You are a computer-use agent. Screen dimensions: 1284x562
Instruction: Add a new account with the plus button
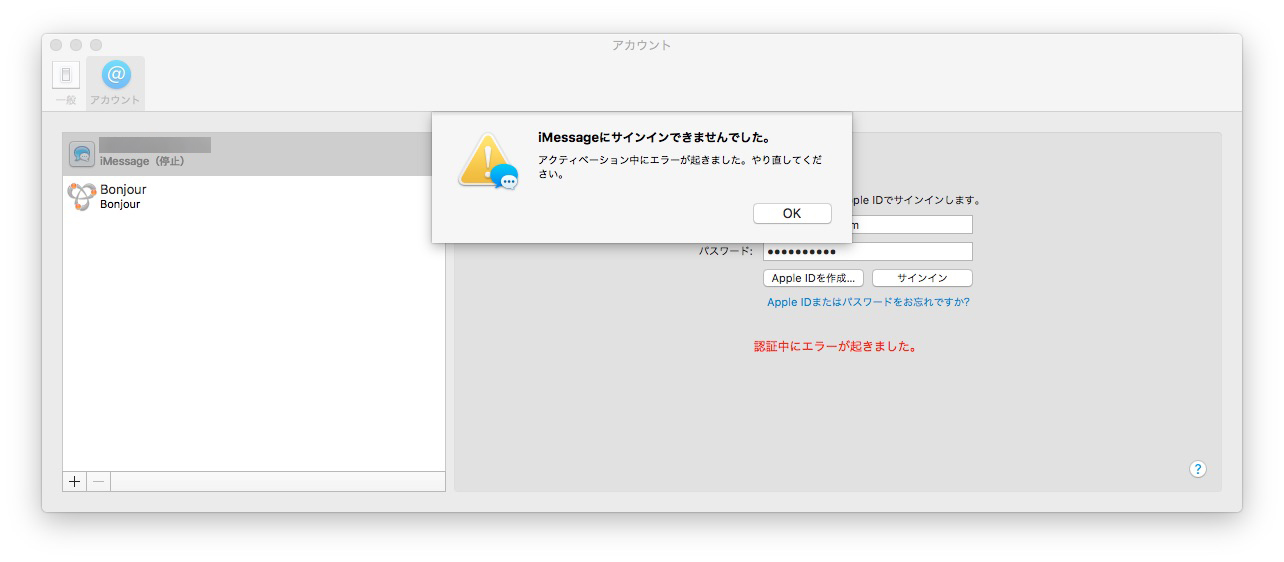[75, 481]
